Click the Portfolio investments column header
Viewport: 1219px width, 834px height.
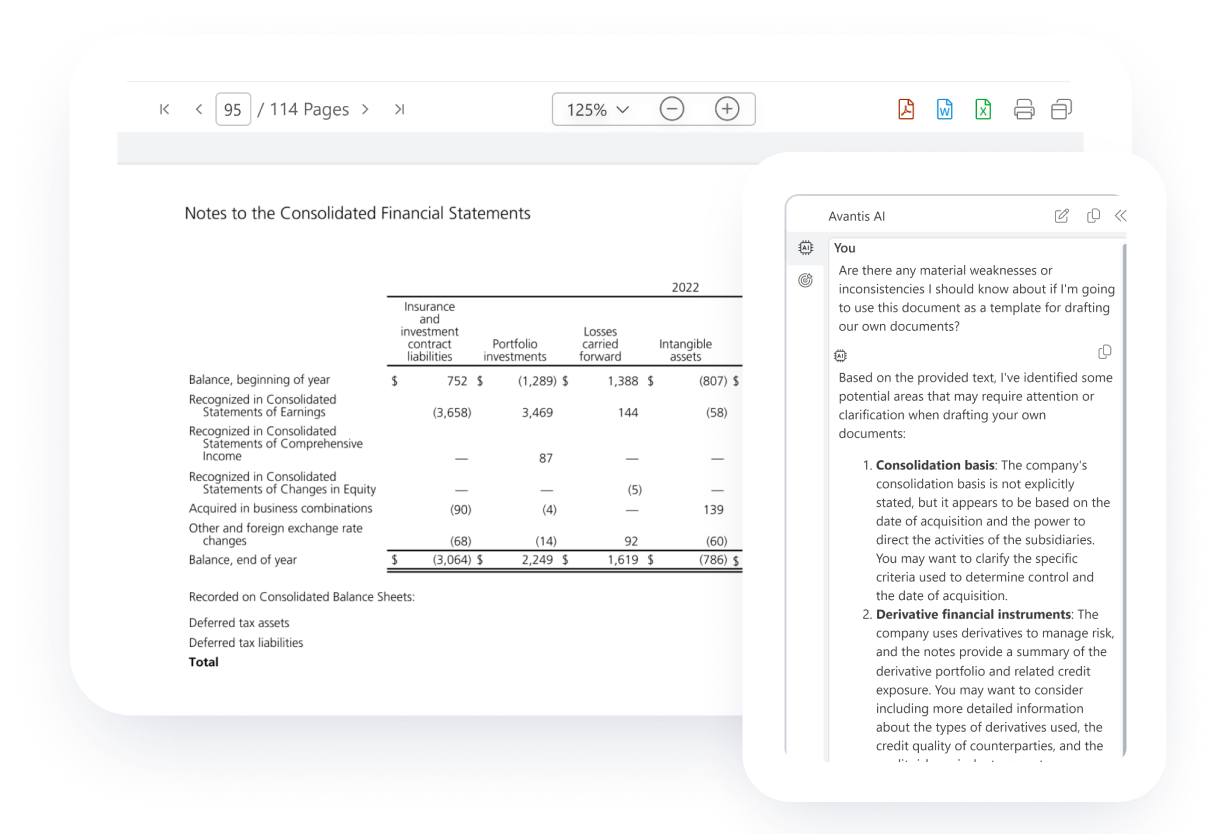(515, 350)
